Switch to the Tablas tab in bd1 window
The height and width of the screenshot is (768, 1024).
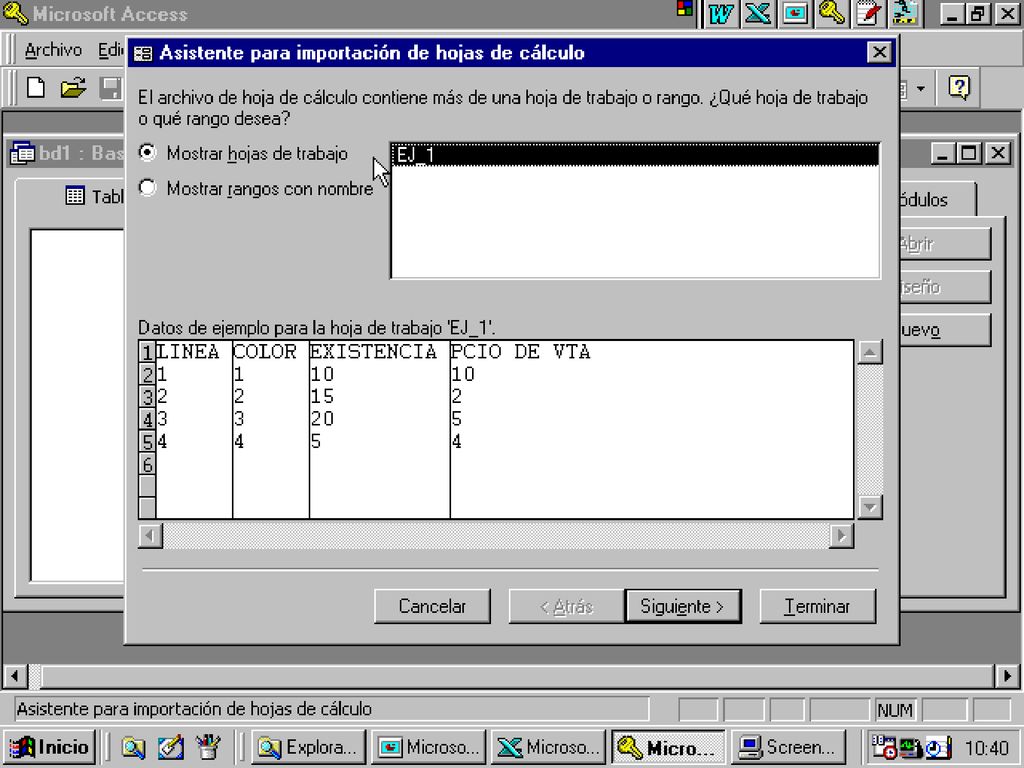[x=94, y=196]
